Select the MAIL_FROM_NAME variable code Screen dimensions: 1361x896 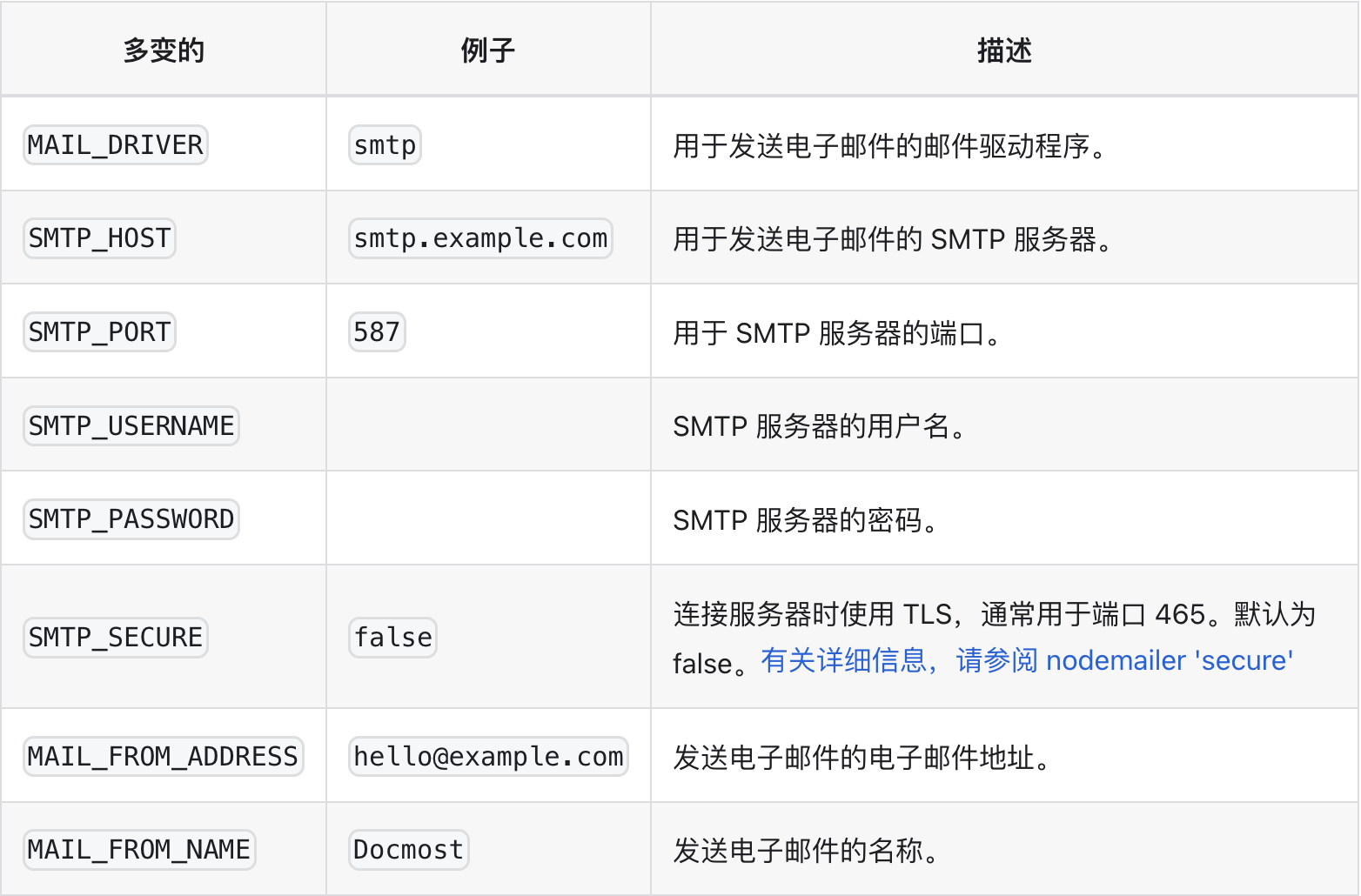click(x=139, y=849)
